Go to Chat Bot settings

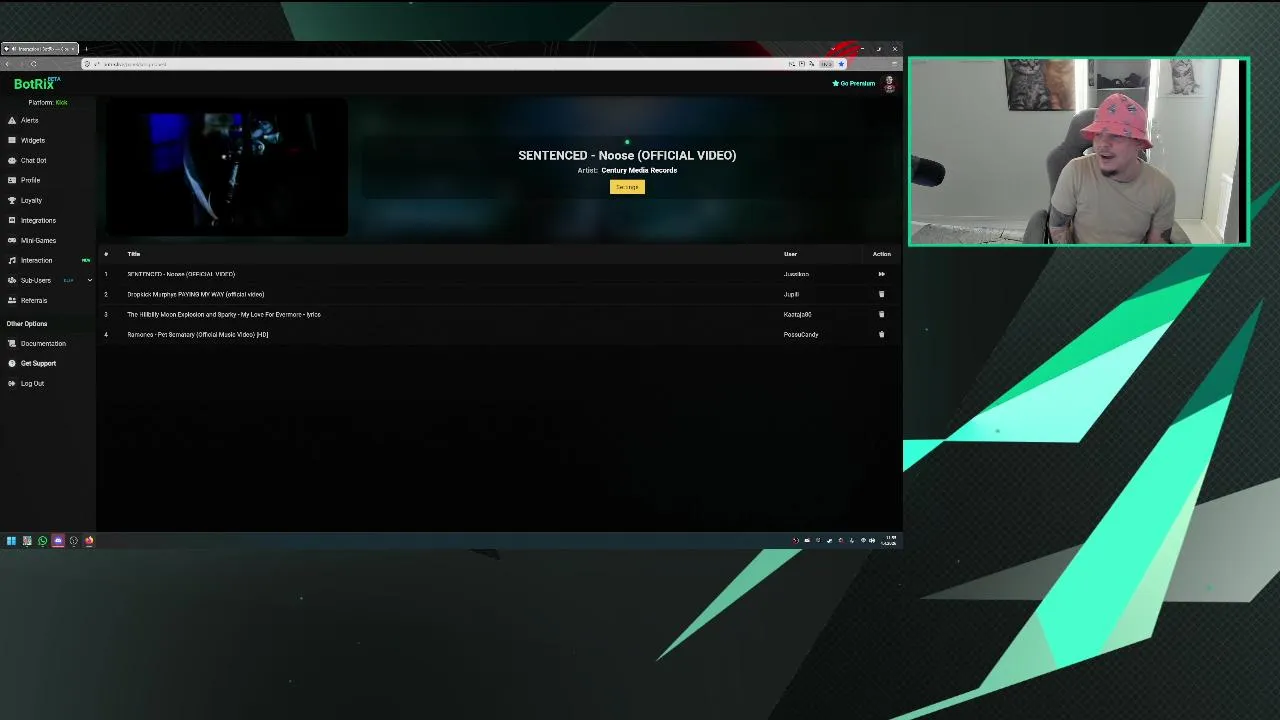click(33, 160)
